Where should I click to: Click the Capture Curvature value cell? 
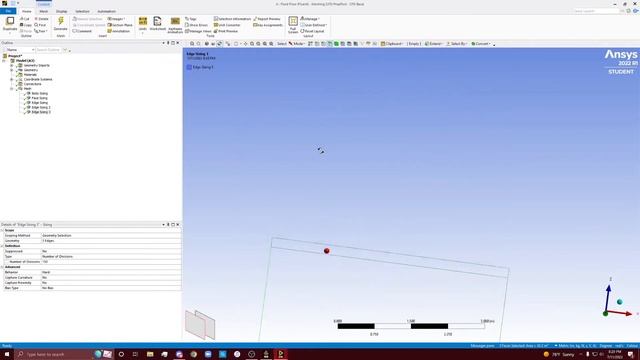click(x=111, y=278)
